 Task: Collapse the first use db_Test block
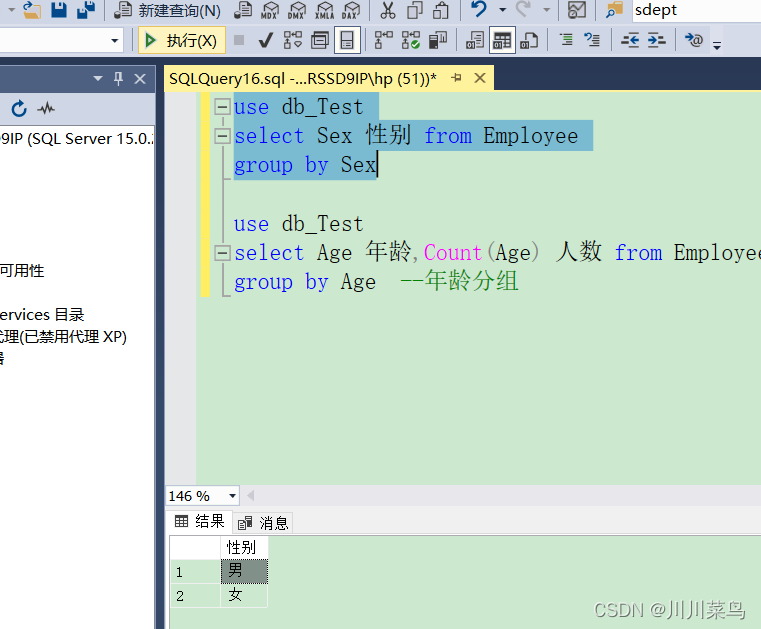coord(222,106)
